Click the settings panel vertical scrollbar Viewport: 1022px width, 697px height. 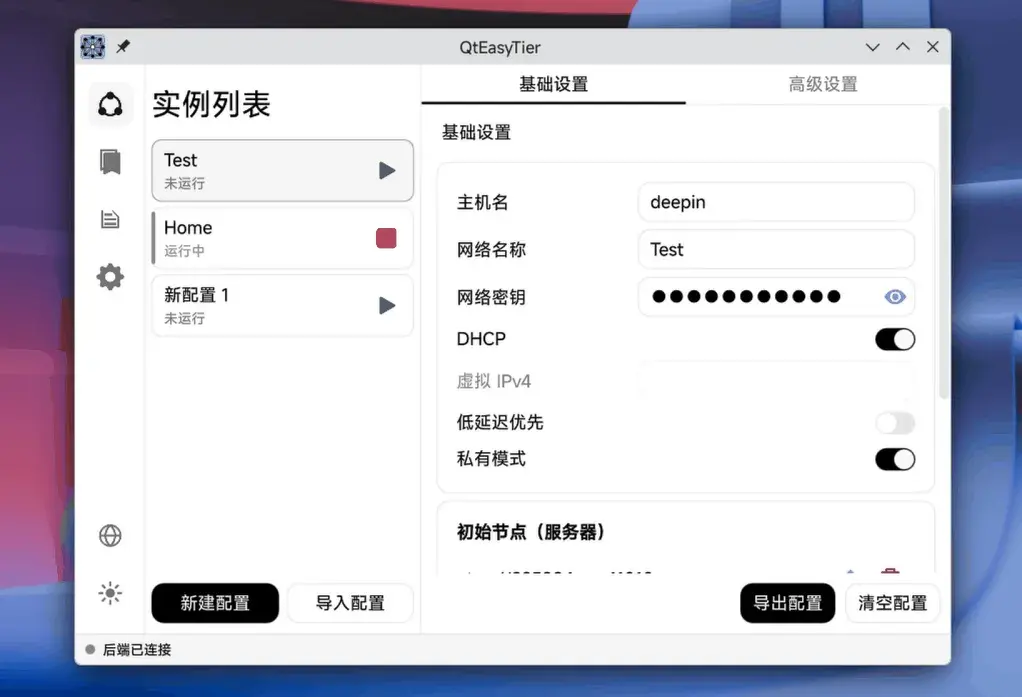tap(943, 254)
